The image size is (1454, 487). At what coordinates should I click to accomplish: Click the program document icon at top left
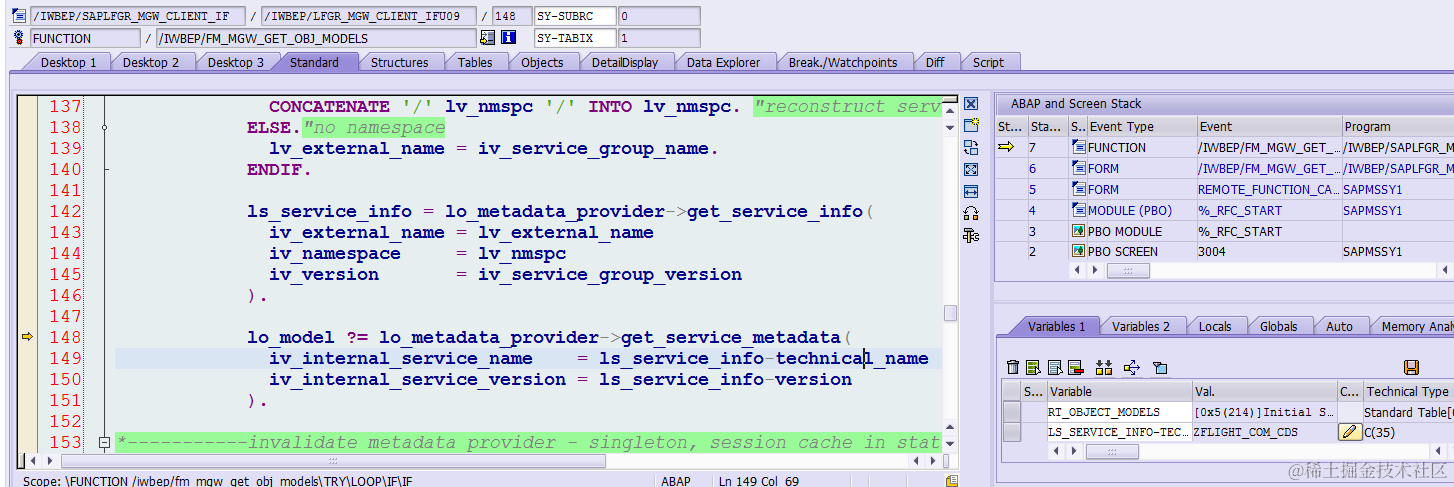[18, 16]
